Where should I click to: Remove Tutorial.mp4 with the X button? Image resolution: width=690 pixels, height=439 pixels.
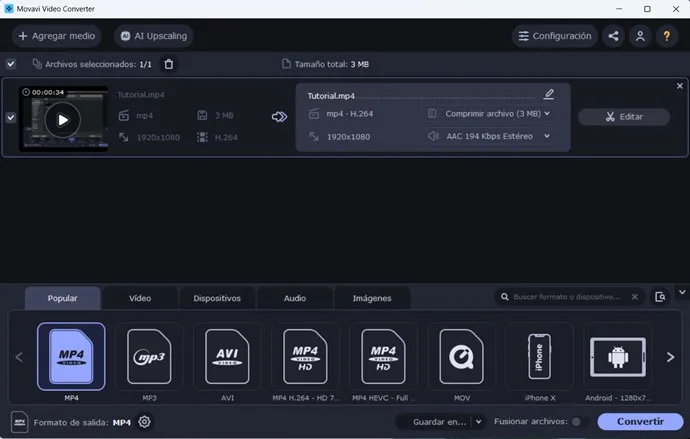click(680, 86)
